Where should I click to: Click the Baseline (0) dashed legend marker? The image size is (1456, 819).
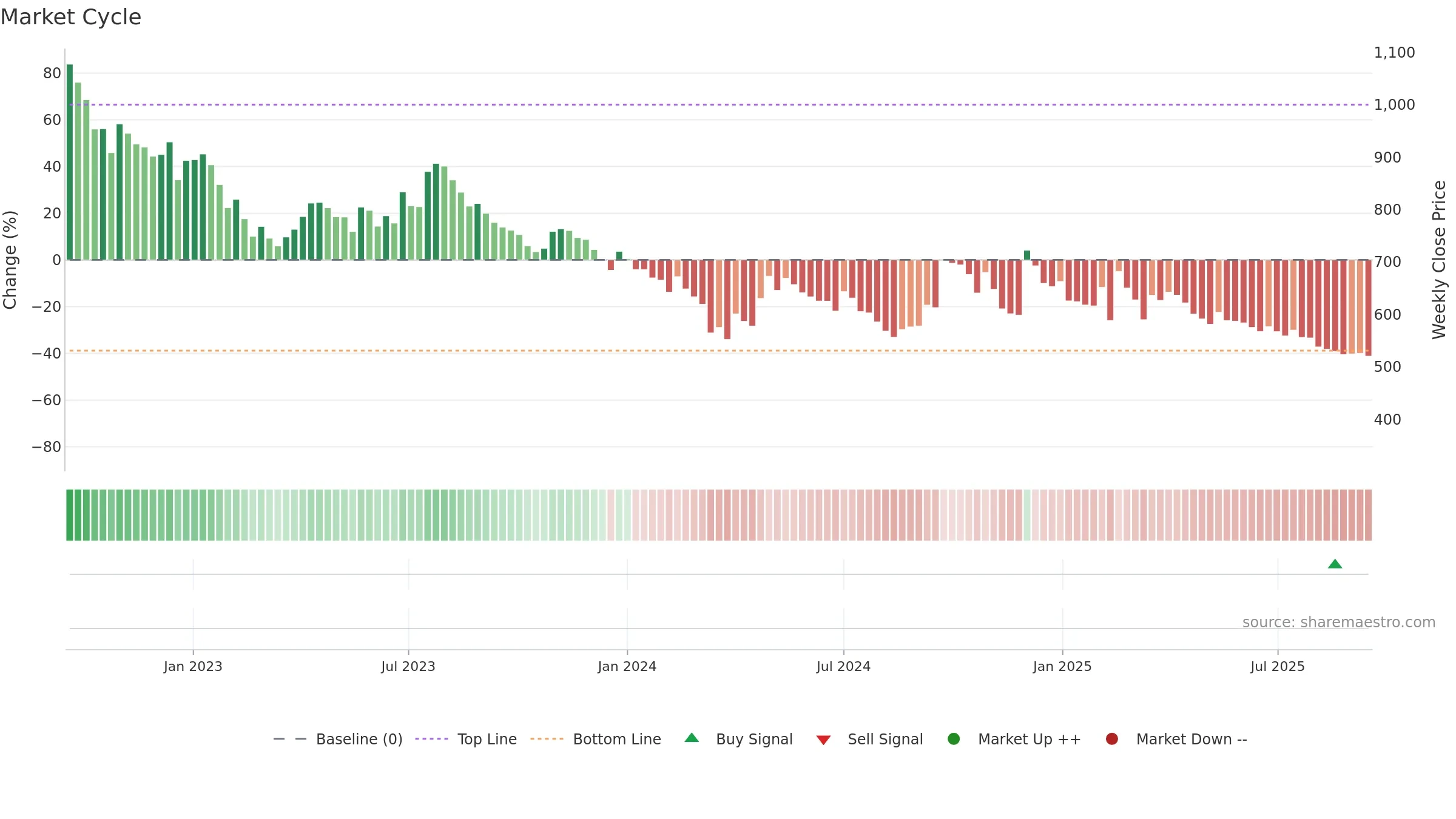click(x=290, y=739)
